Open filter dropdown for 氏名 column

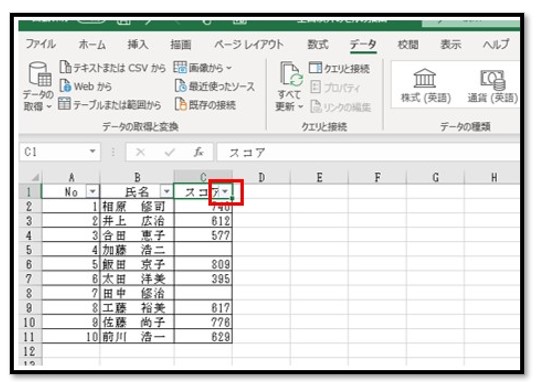(166, 191)
